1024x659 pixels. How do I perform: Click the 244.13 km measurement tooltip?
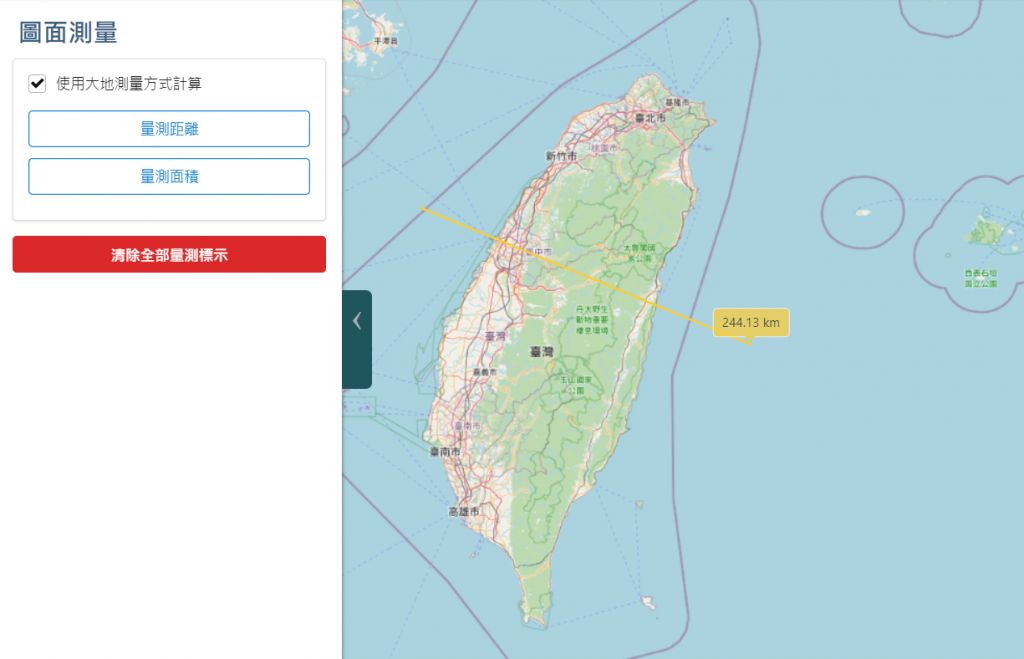click(x=751, y=323)
